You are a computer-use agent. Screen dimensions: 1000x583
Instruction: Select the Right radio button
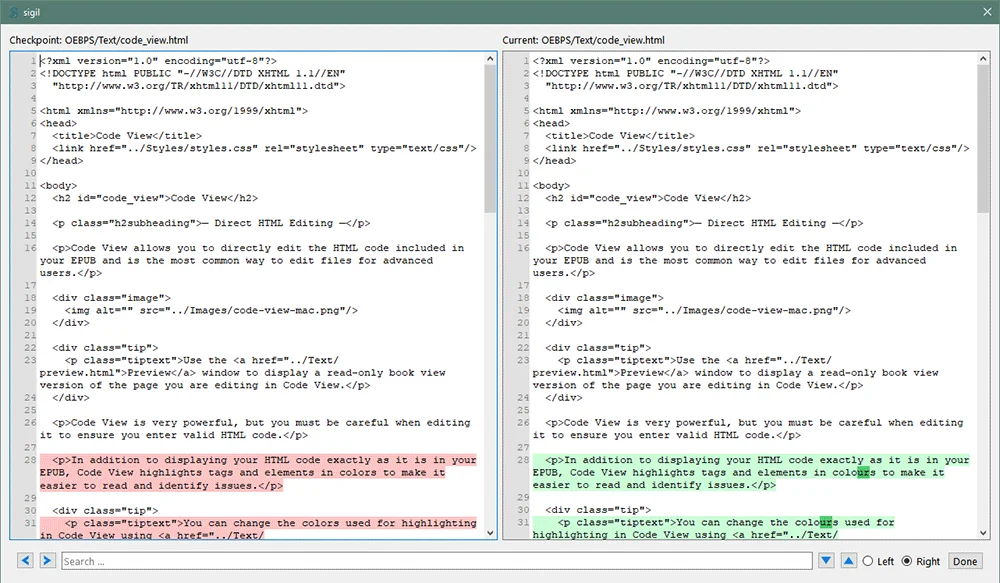907,561
